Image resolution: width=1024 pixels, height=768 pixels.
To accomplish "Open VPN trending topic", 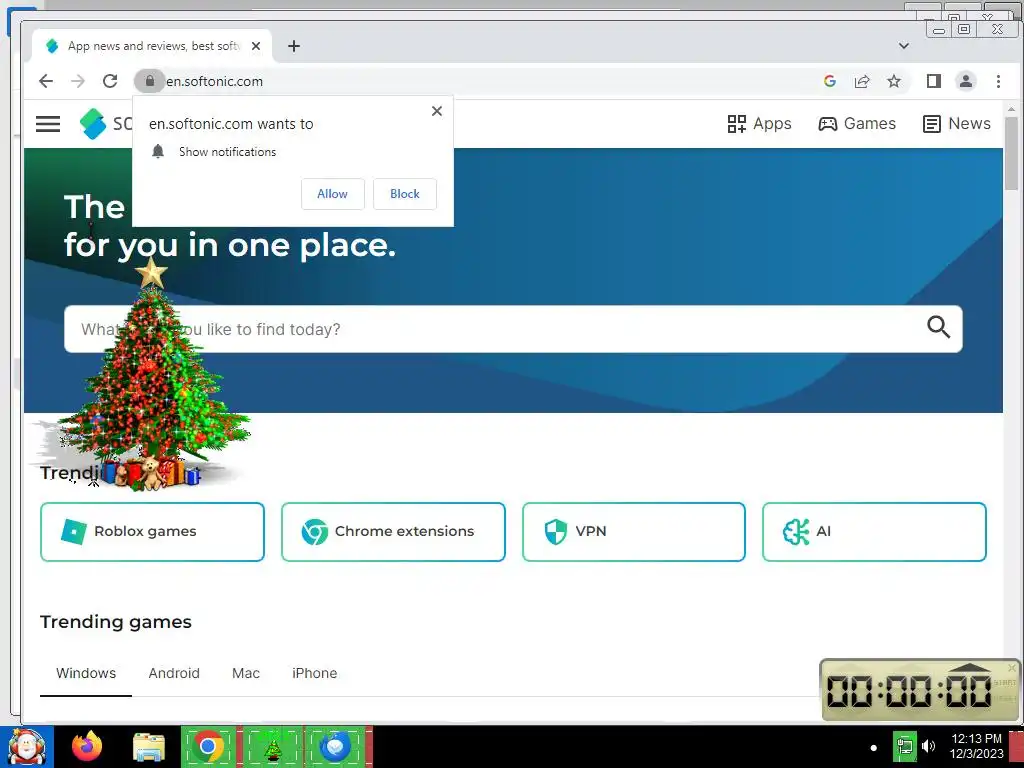I will click(x=633, y=532).
